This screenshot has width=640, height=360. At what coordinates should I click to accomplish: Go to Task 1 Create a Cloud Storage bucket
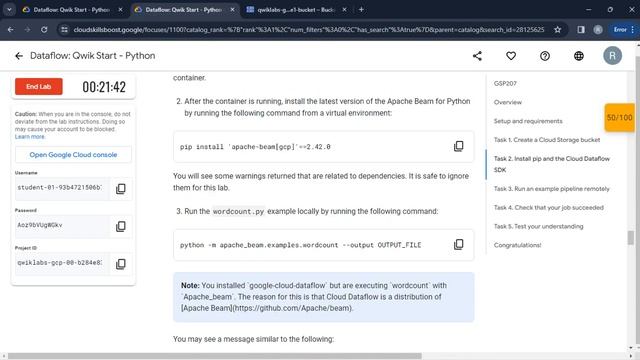(x=547, y=140)
